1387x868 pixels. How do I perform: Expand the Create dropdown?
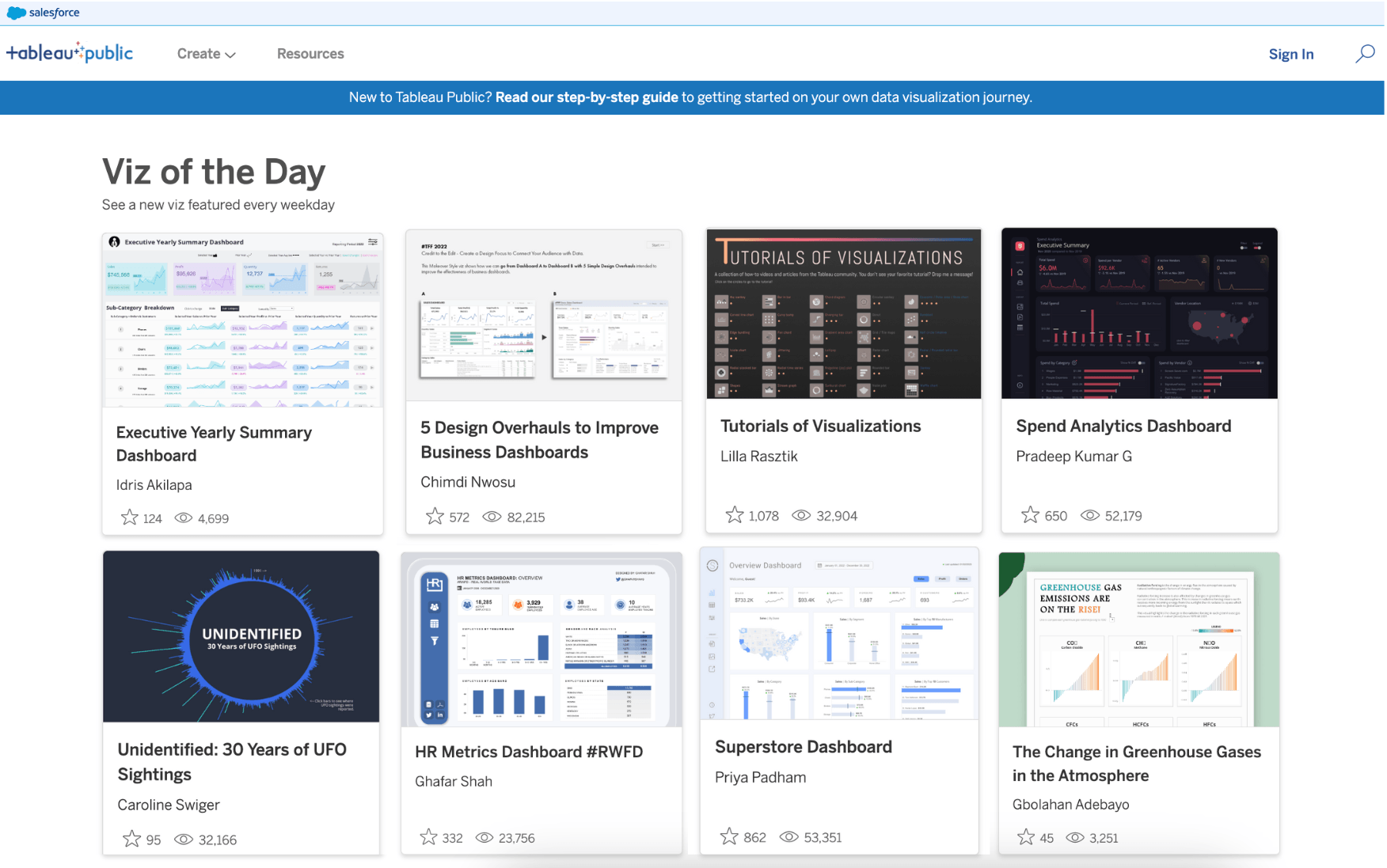[x=205, y=54]
